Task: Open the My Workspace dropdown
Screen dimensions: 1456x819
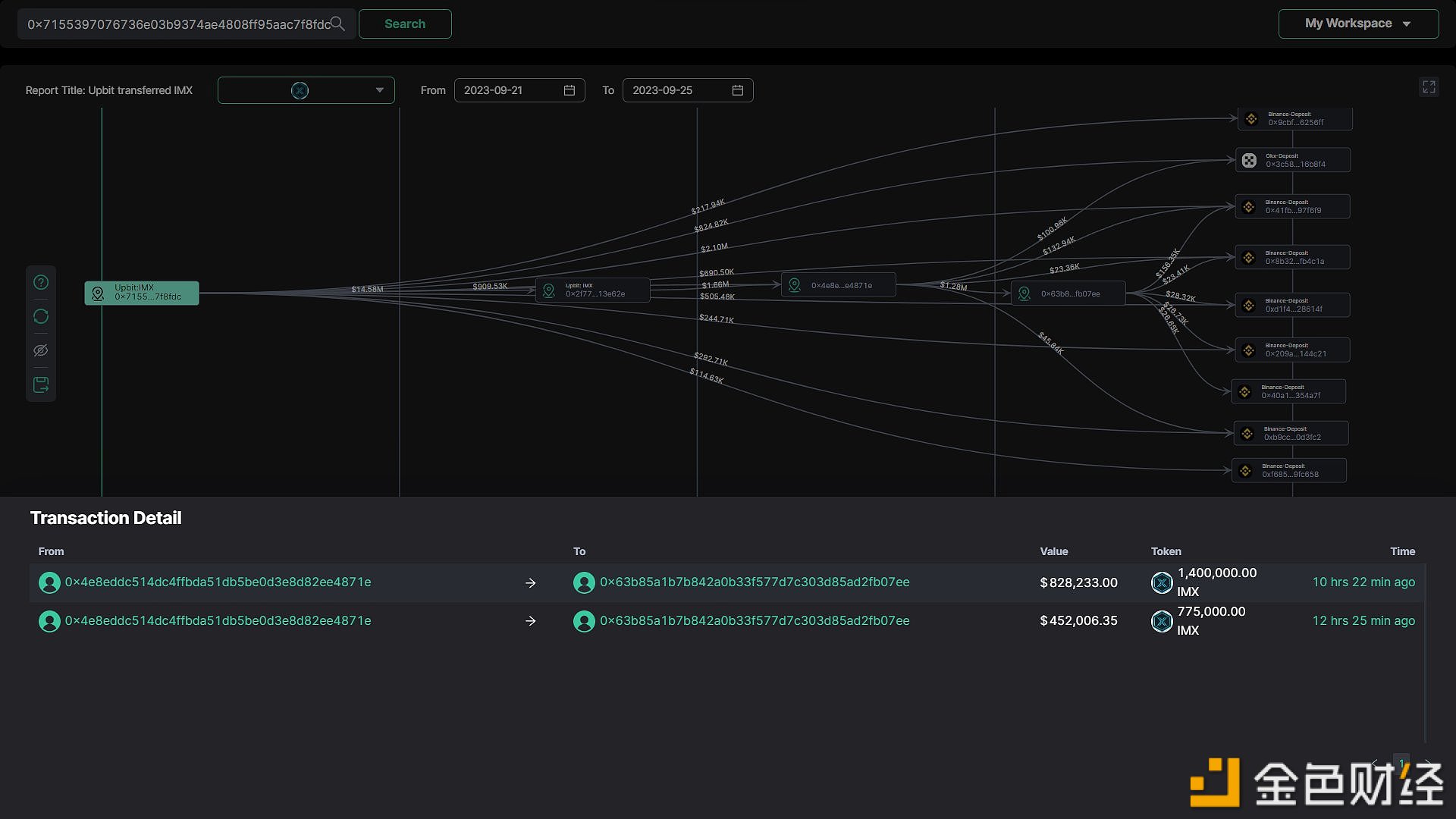Action: 1358,24
